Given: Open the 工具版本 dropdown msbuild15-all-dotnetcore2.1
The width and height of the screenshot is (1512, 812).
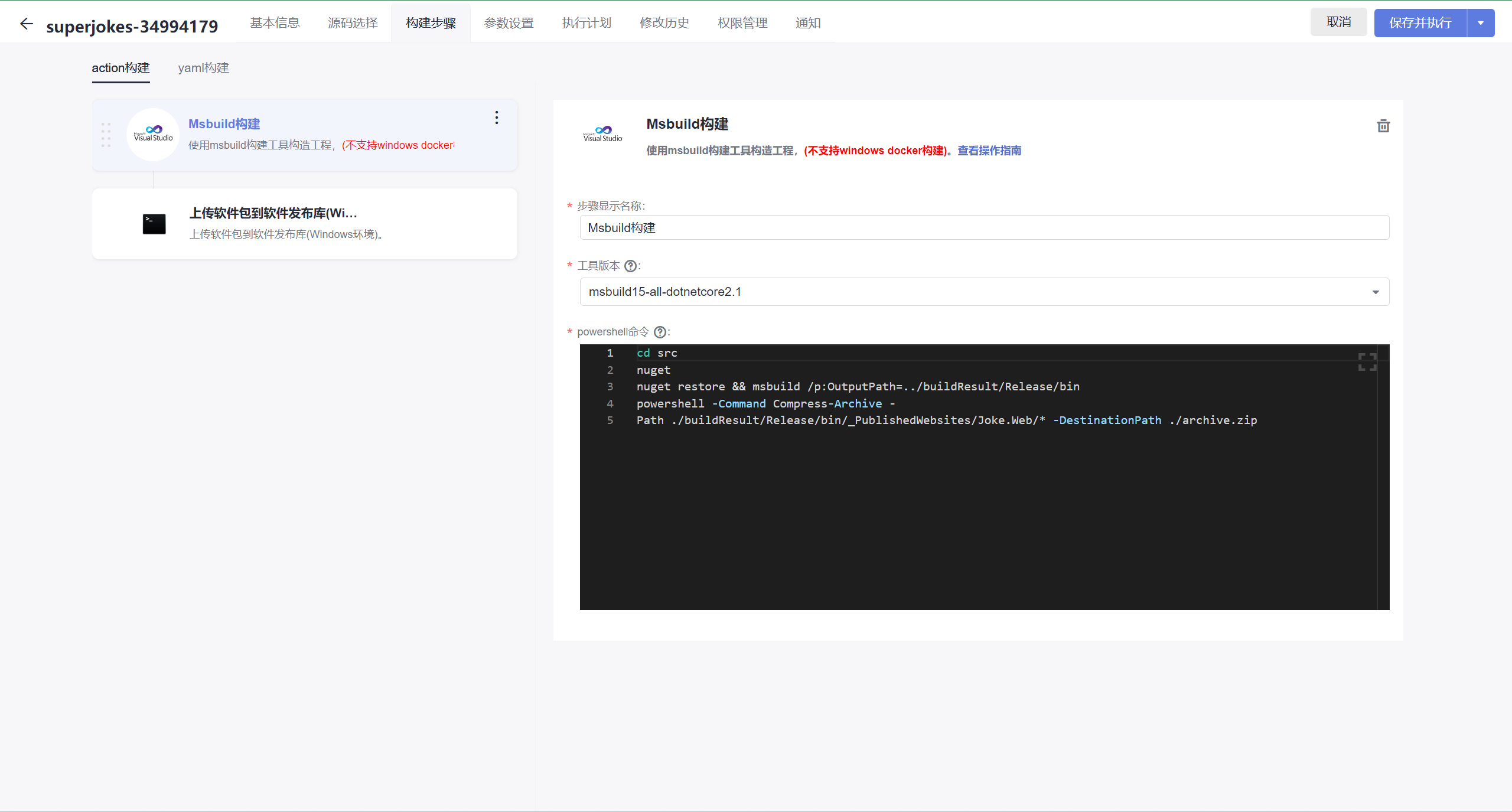Looking at the screenshot, I should 984,292.
